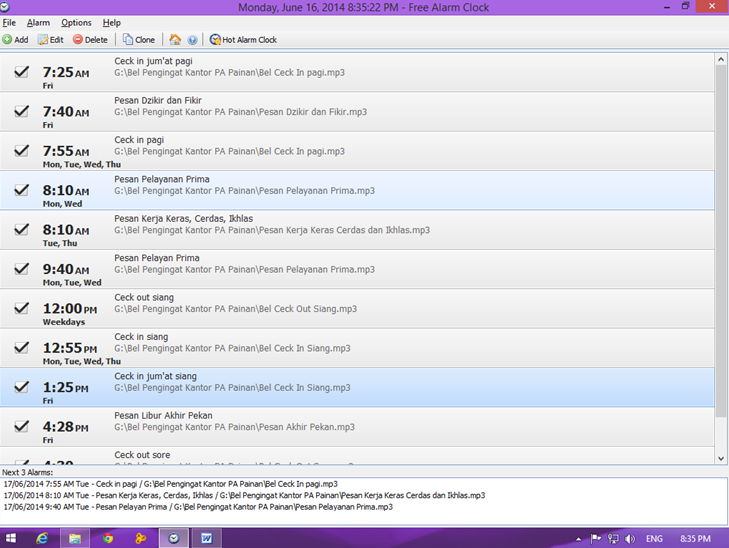Open the home page icon in toolbar
The width and height of the screenshot is (729, 548).
pos(175,40)
